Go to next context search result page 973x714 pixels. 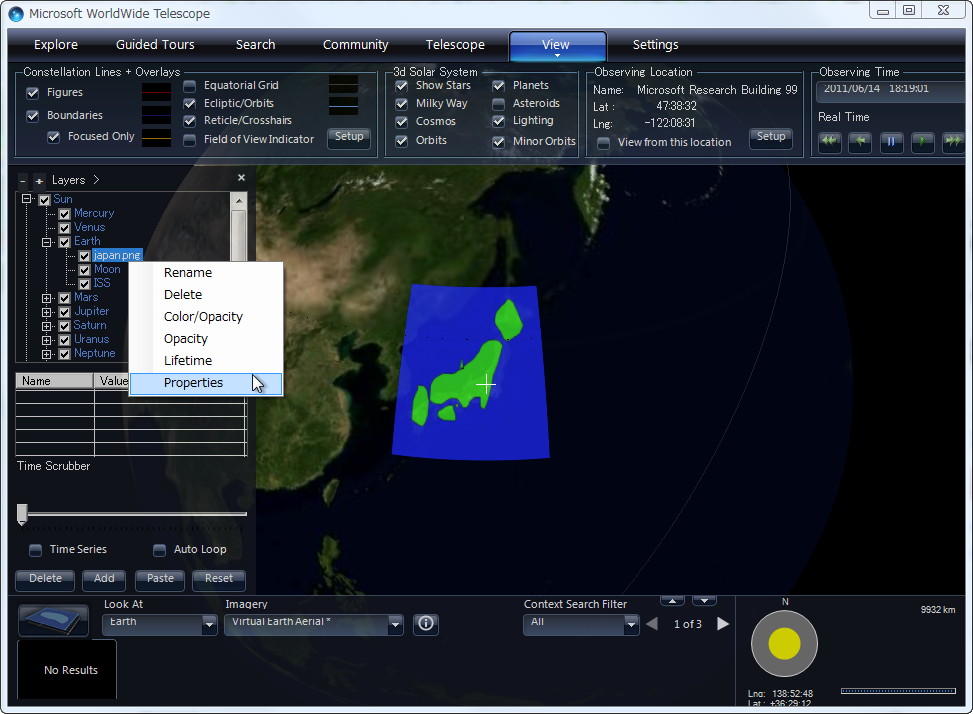pyautogui.click(x=722, y=623)
